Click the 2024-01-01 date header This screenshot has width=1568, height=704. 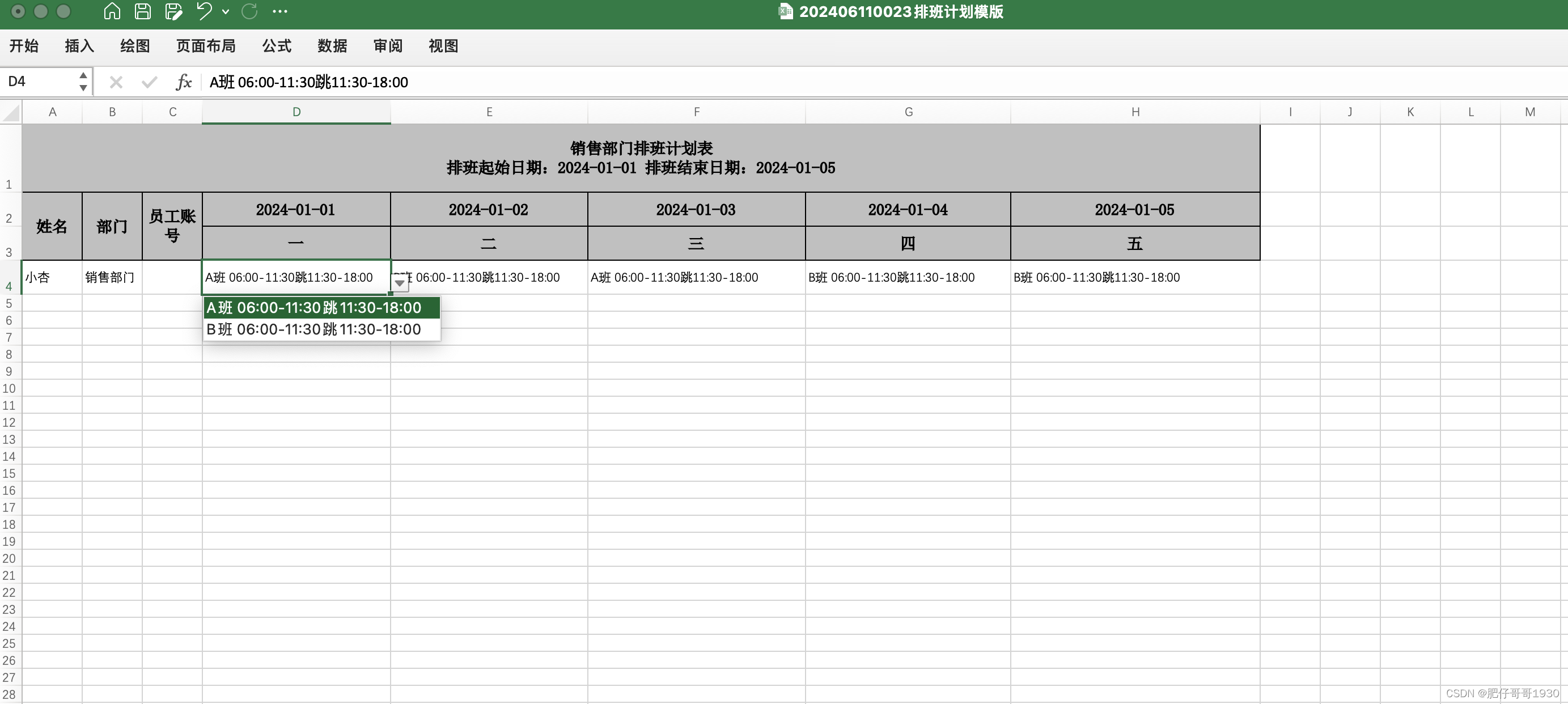pos(296,210)
